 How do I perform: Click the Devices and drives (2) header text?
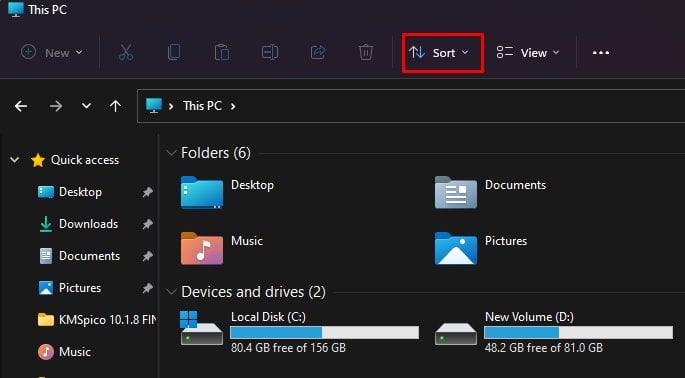[x=253, y=292]
